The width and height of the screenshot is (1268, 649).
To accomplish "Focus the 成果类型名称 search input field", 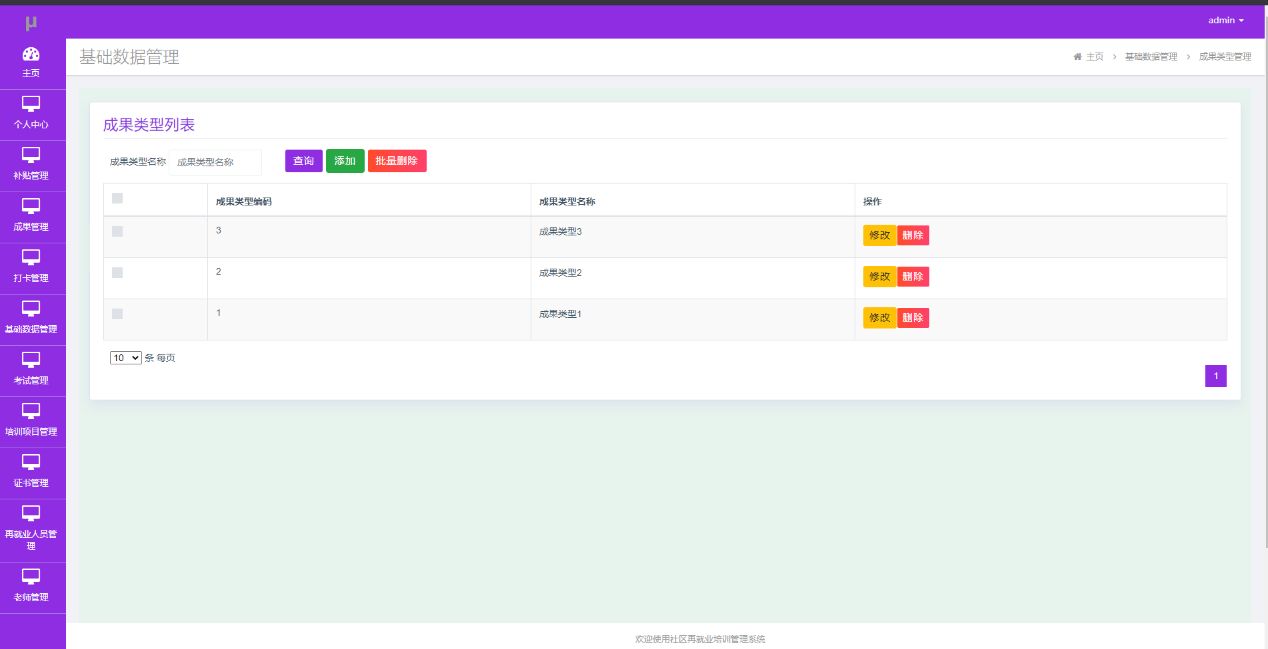I will [x=215, y=161].
